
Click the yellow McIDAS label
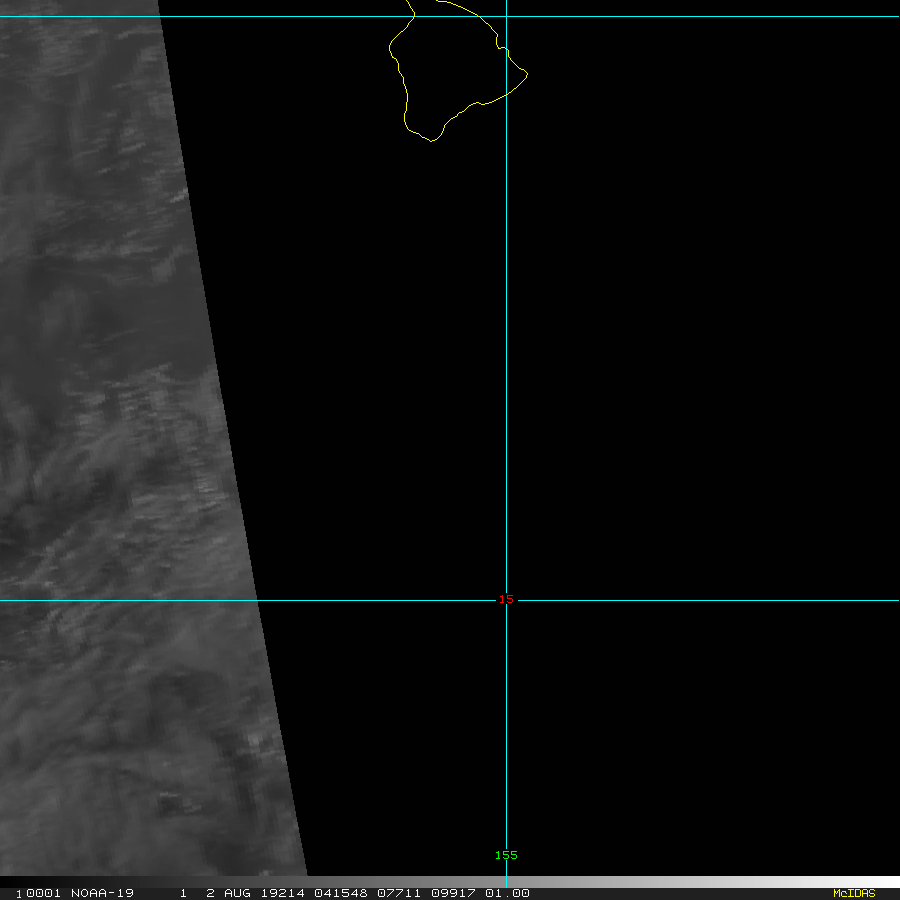pyautogui.click(x=853, y=893)
